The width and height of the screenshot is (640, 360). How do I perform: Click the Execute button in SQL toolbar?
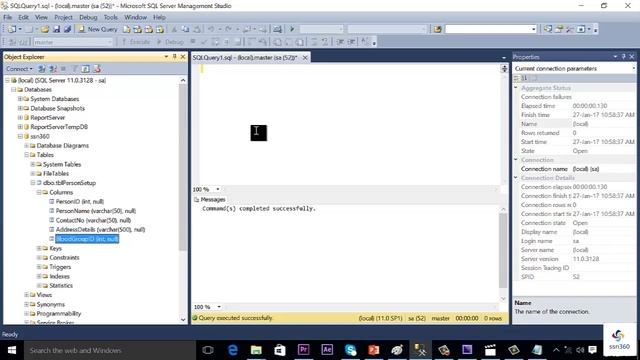click(136, 42)
